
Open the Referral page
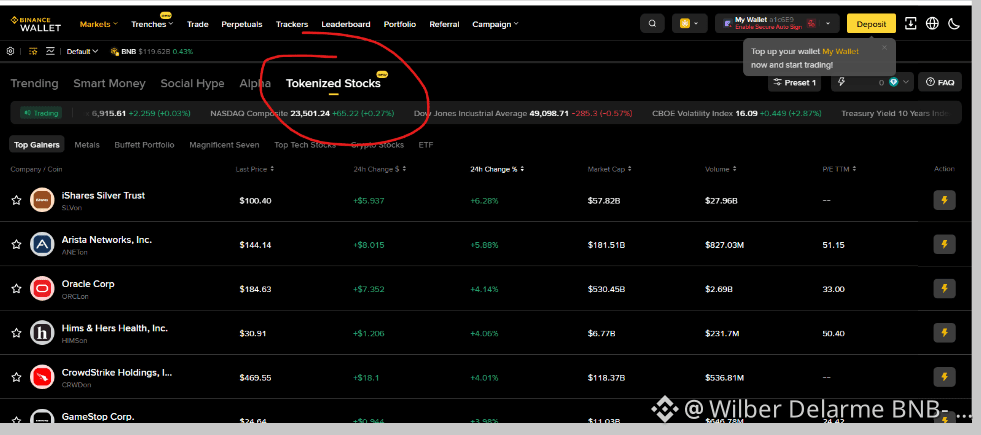[444, 24]
